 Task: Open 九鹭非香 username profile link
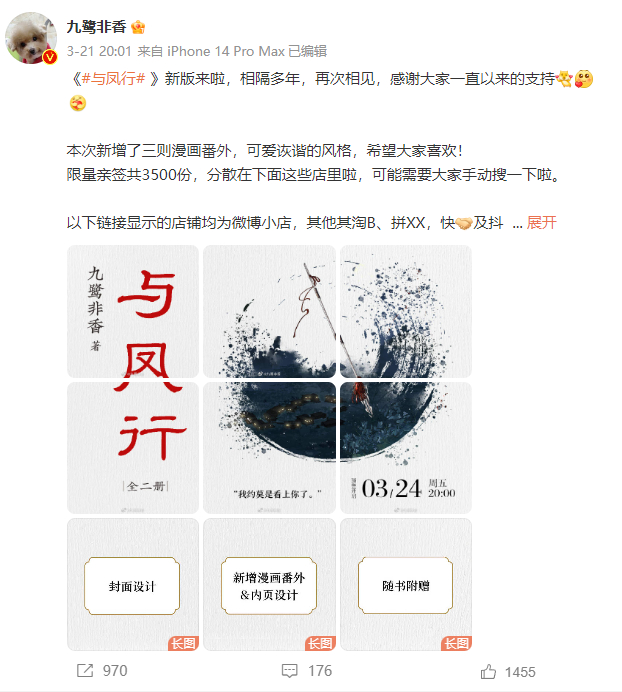coord(96,27)
